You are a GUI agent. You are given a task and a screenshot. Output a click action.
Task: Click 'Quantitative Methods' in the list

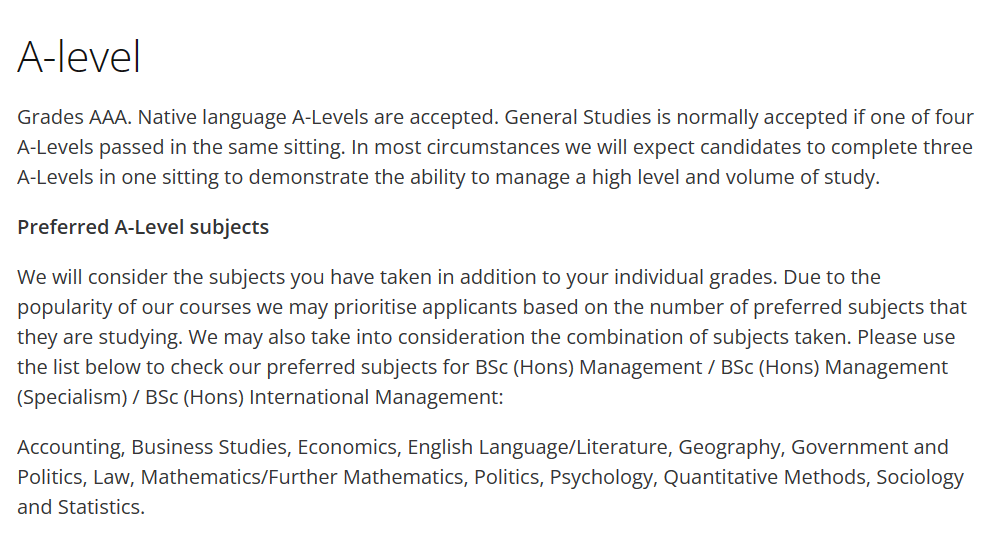[x=764, y=478]
